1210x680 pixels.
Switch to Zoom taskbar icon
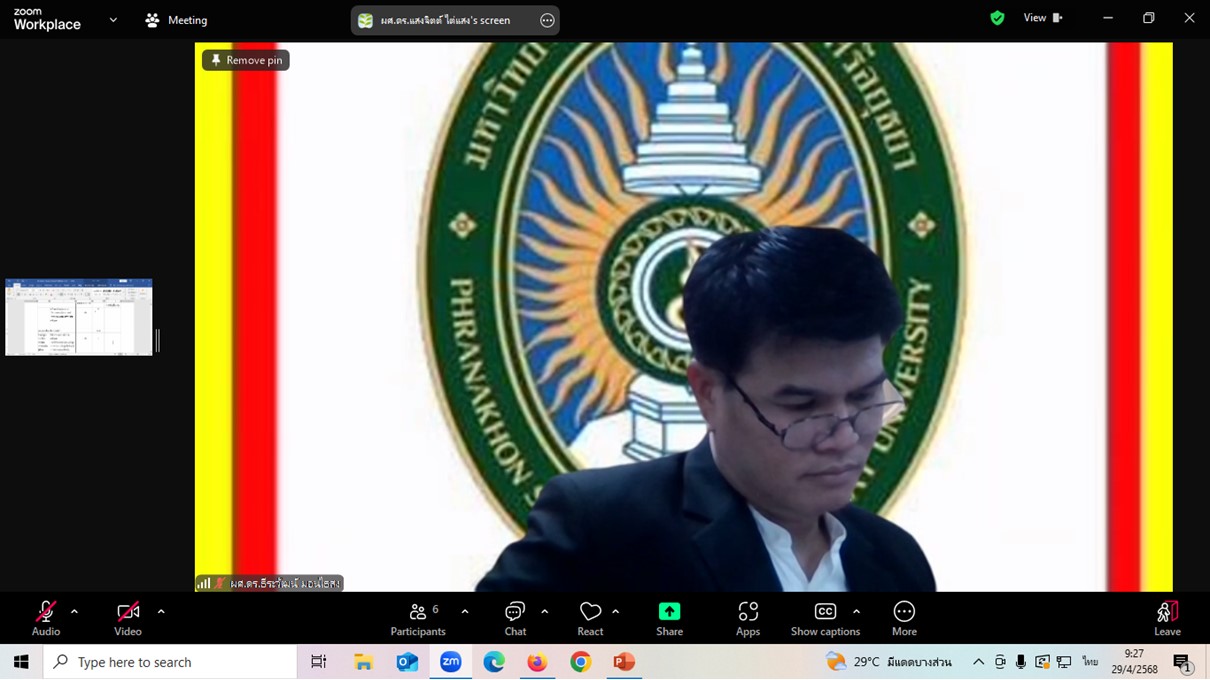451,662
